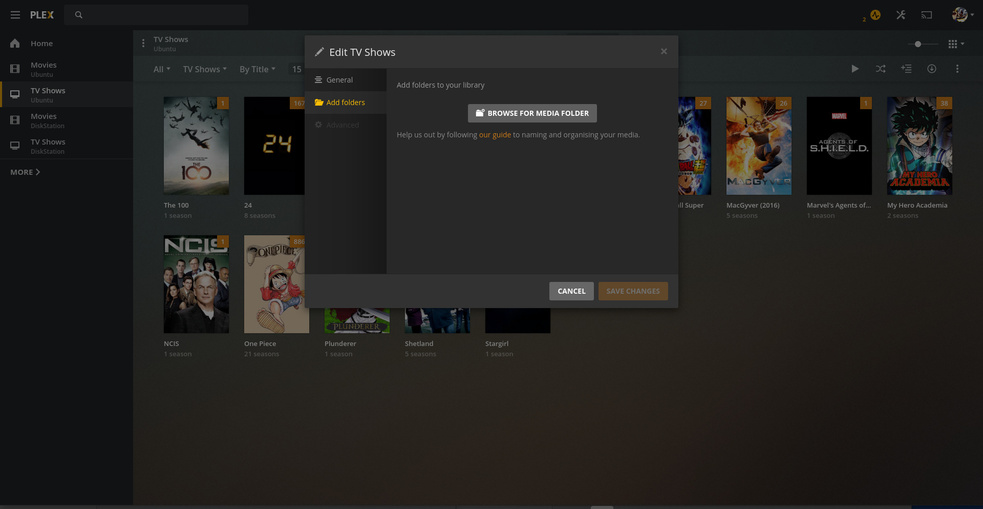Open the user account avatar menu
The image size is (983, 509).
click(x=962, y=15)
